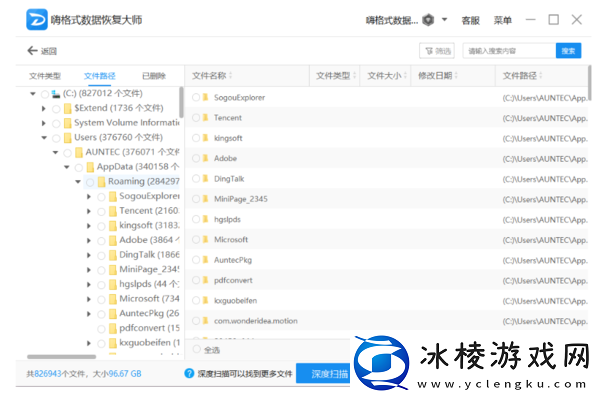
Task: Expand the Tencent tree node arrow
Action: click(89, 211)
